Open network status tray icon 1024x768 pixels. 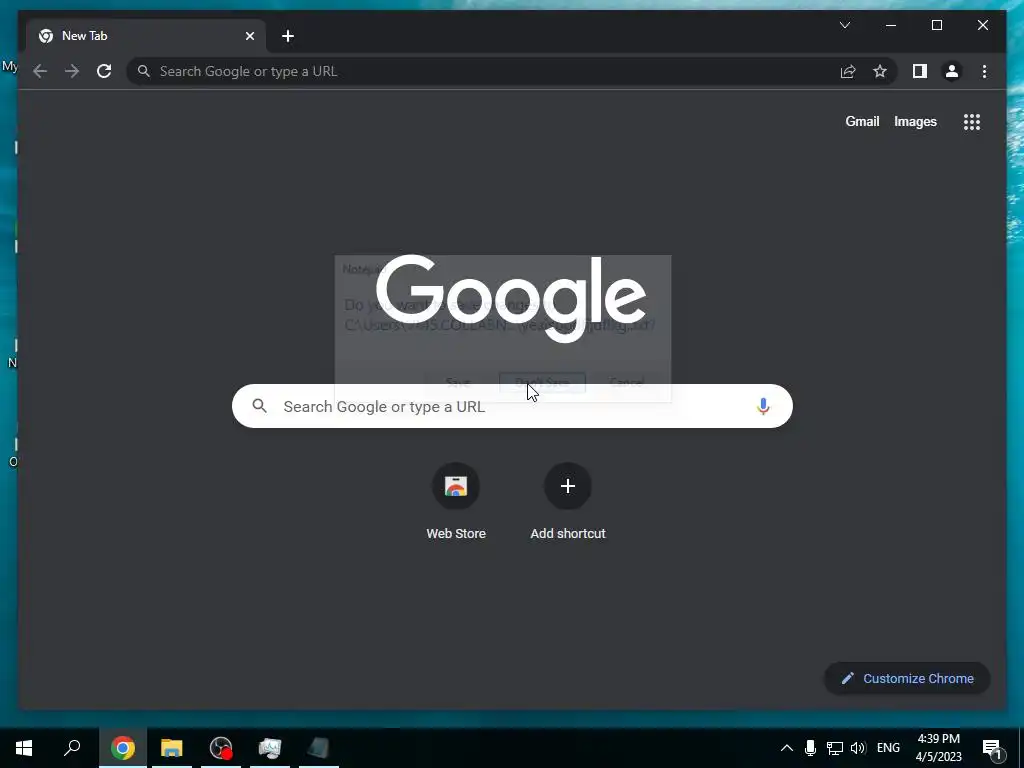pos(835,748)
